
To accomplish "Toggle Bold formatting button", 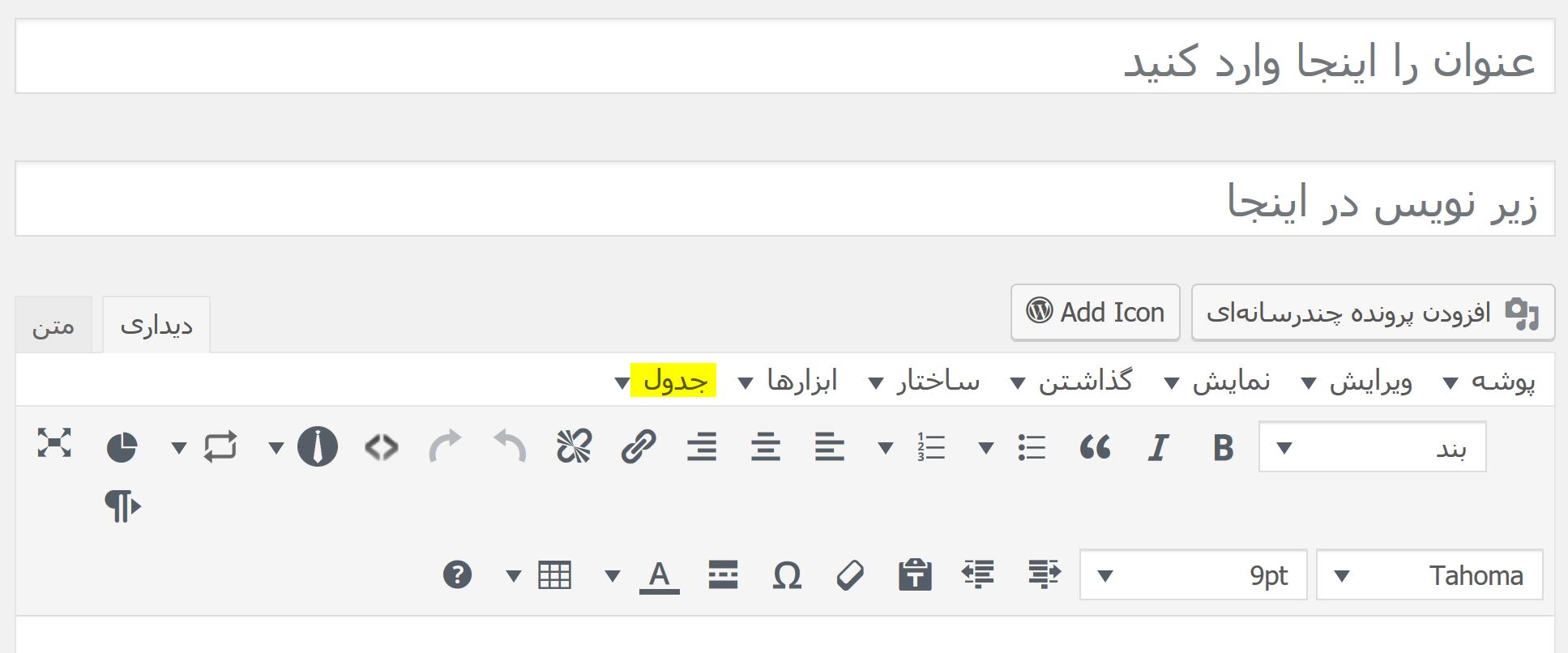I will coord(1223,447).
